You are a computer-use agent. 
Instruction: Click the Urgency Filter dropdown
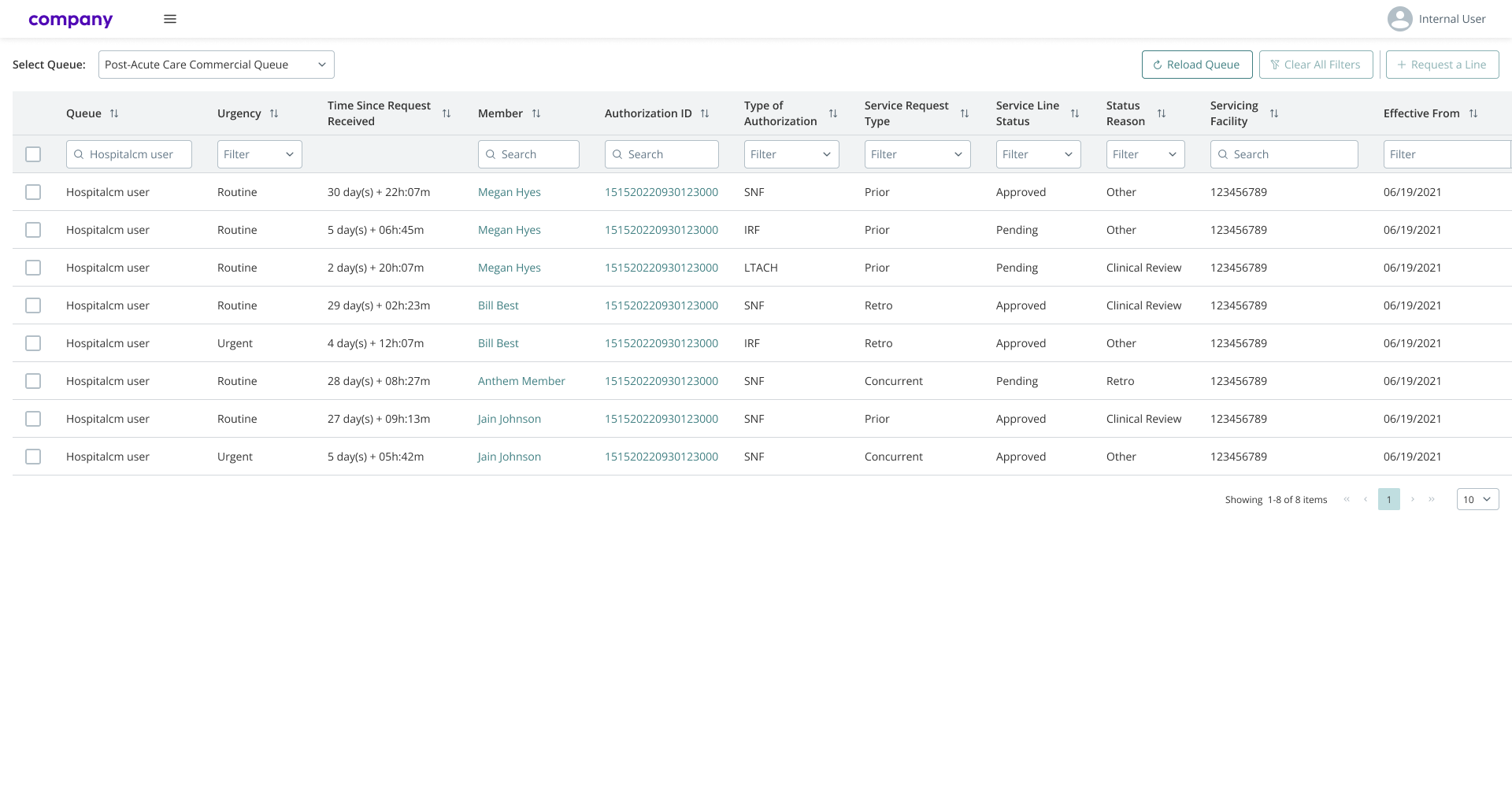(x=259, y=154)
